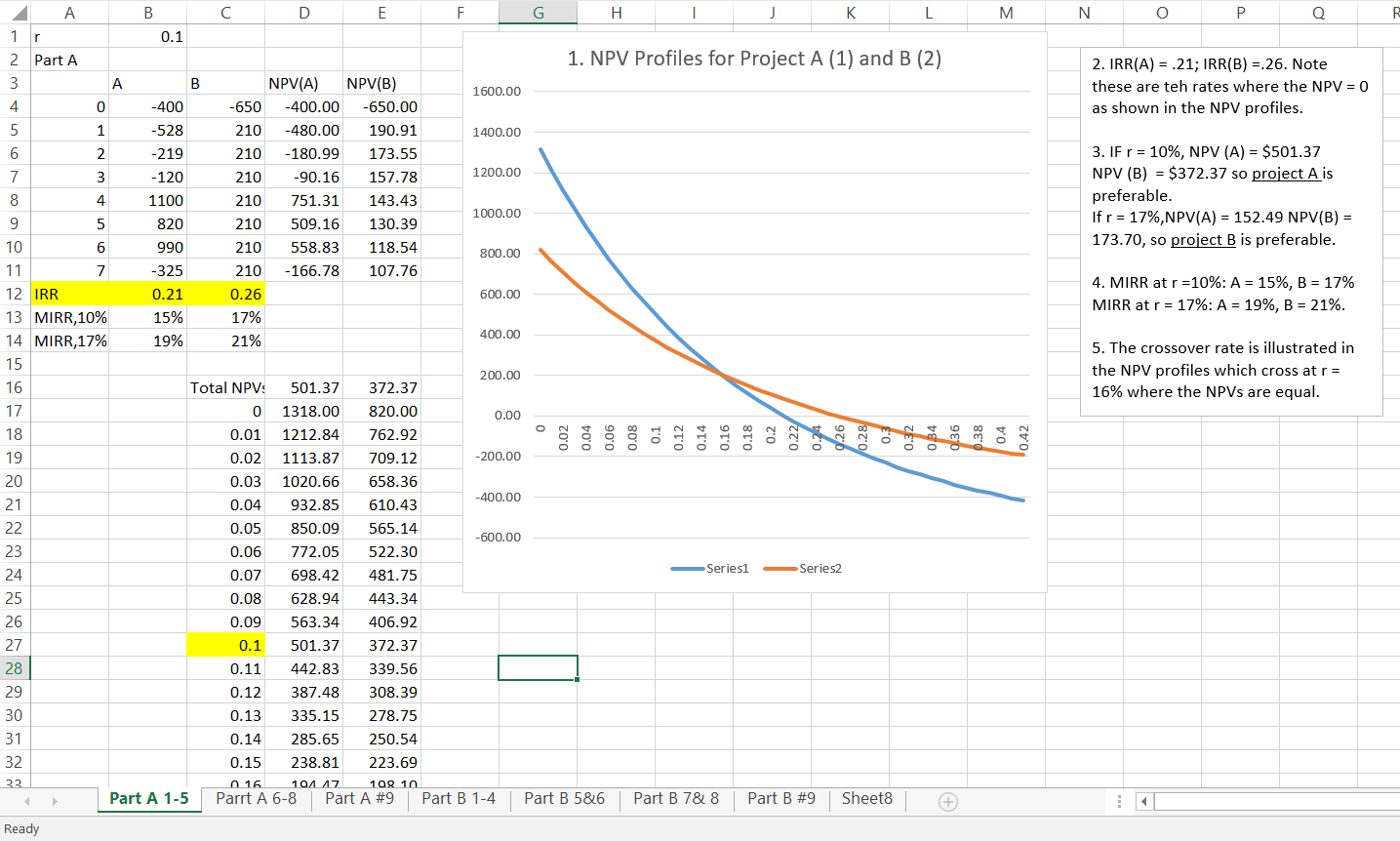Go to the Sheet8 tab

(x=866, y=799)
